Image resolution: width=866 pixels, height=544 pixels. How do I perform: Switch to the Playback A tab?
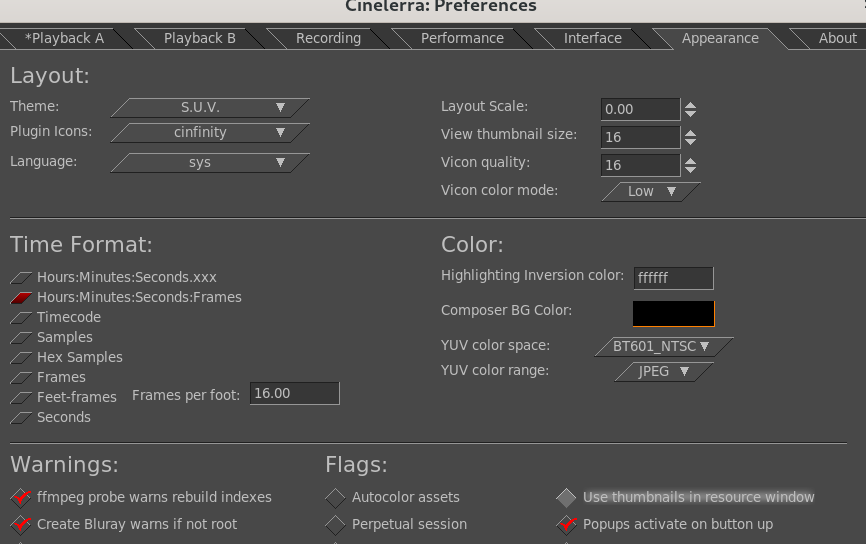point(65,38)
